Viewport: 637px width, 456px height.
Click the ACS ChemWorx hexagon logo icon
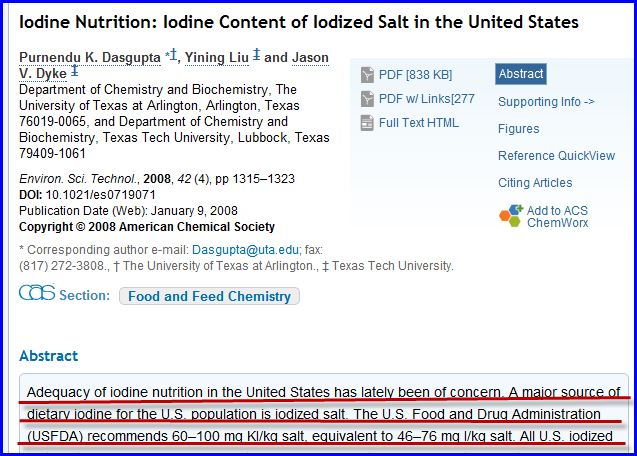510,216
